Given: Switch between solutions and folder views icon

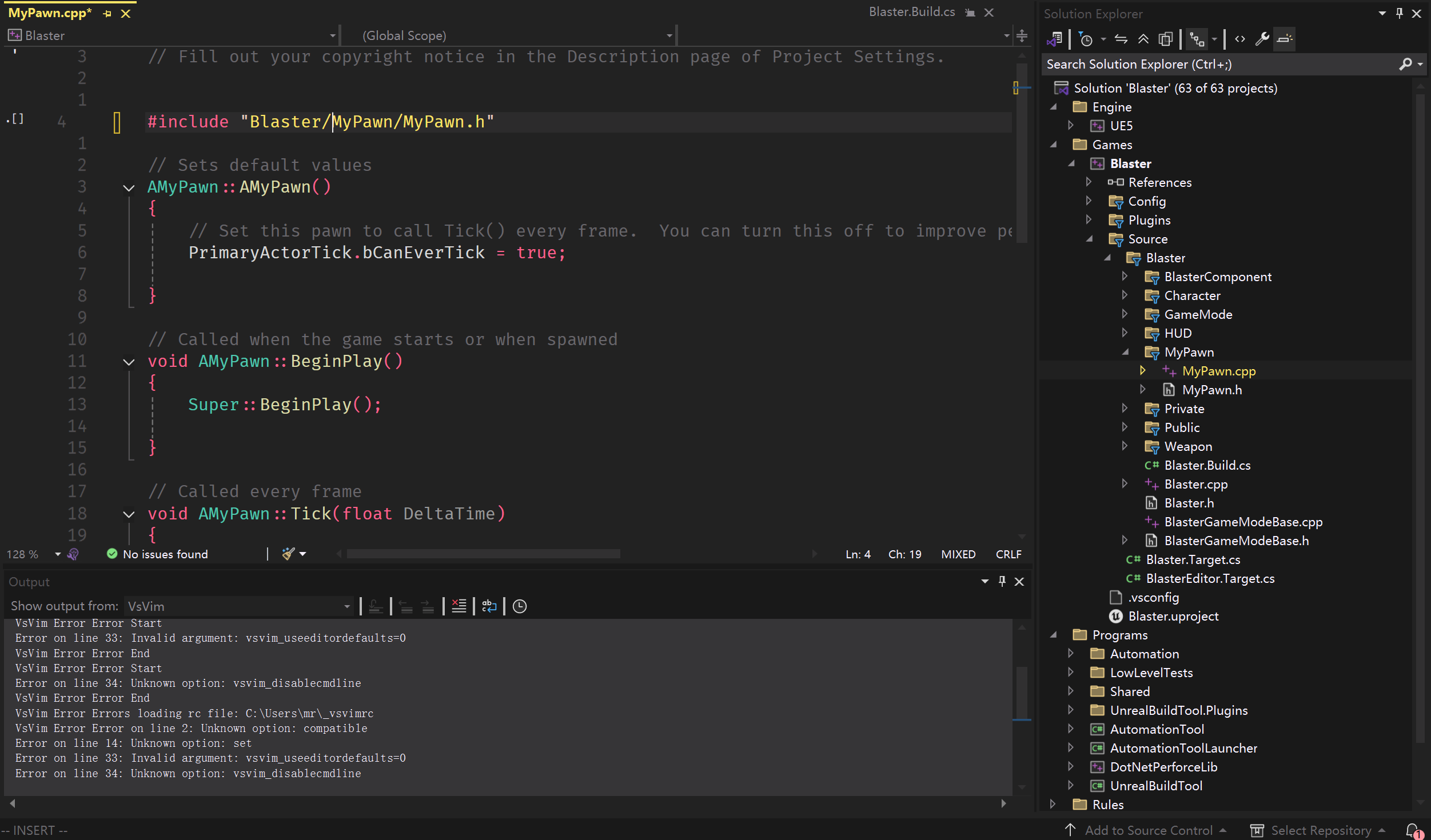Looking at the screenshot, I should 1055,39.
